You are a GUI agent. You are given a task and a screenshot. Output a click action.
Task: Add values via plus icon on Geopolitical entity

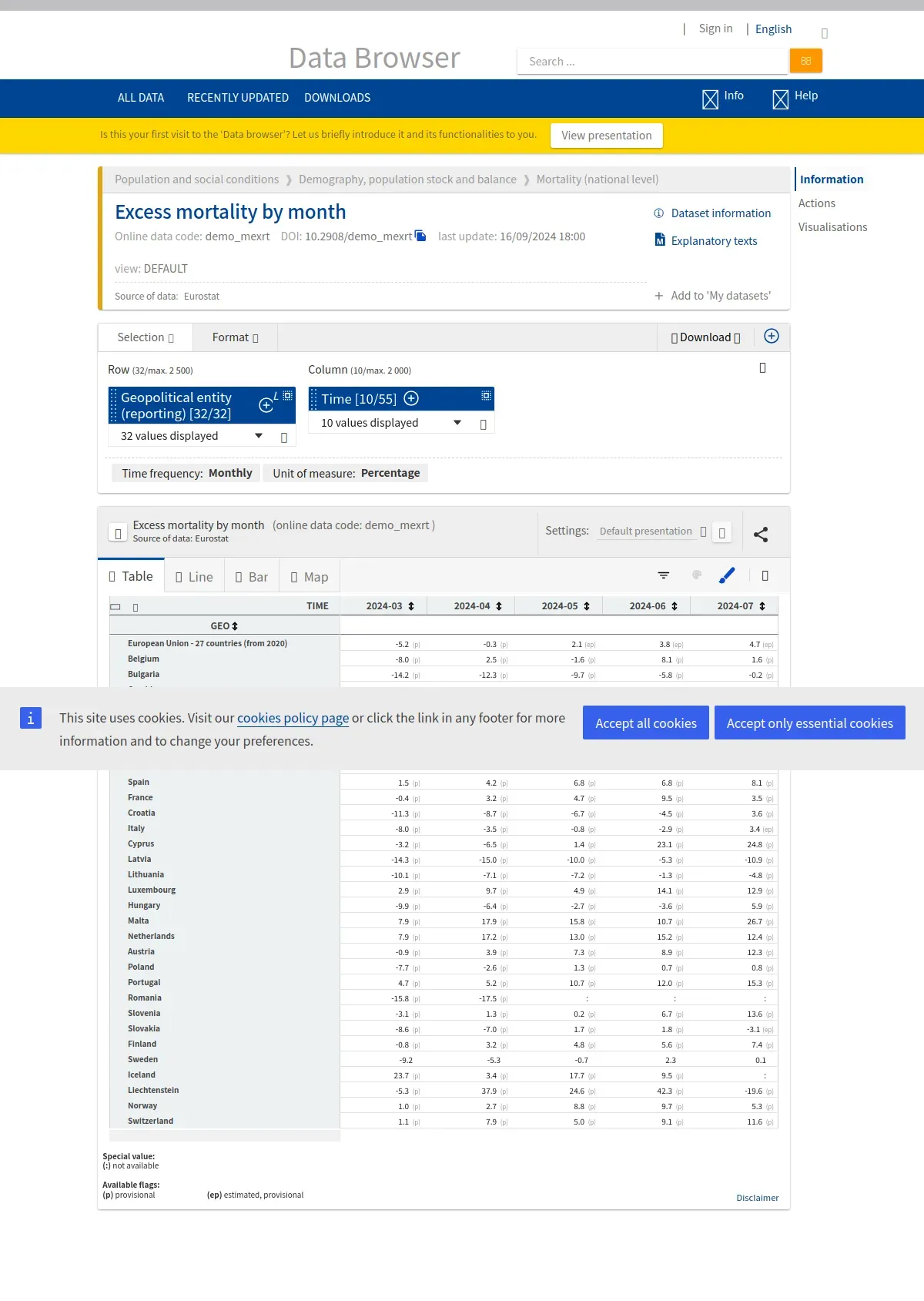pyautogui.click(x=266, y=405)
